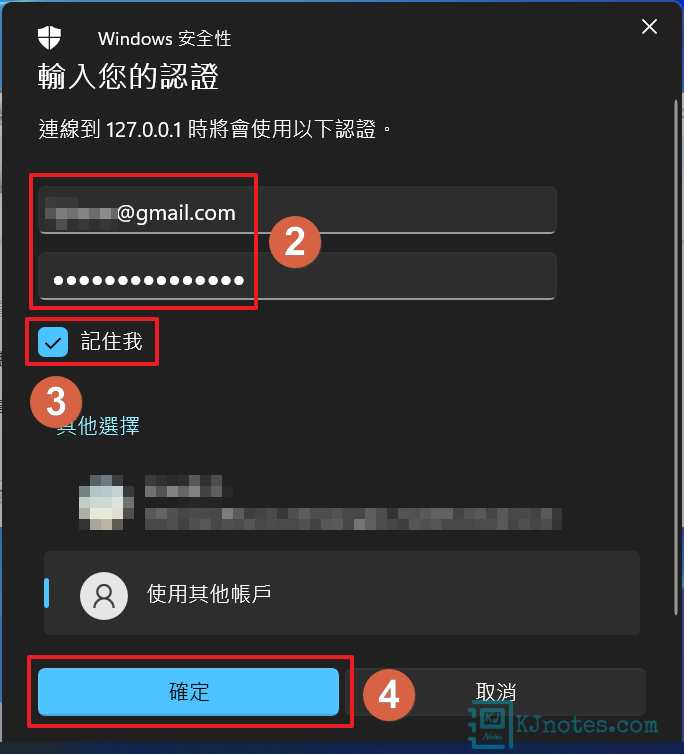This screenshot has width=684, height=754.
Task: Confirm with the 確定 button
Action: coord(189,691)
